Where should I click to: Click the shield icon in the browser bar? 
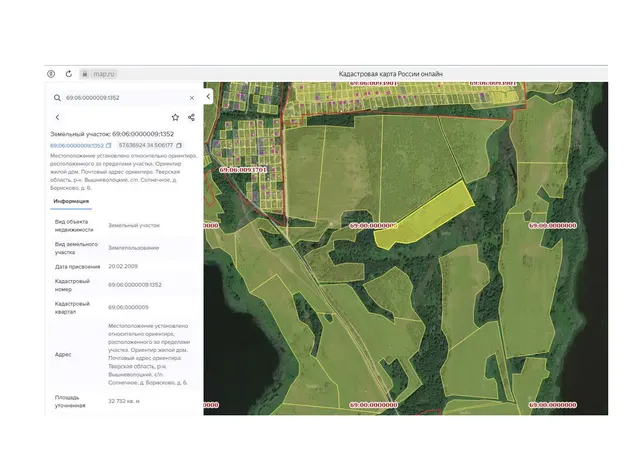[51, 74]
